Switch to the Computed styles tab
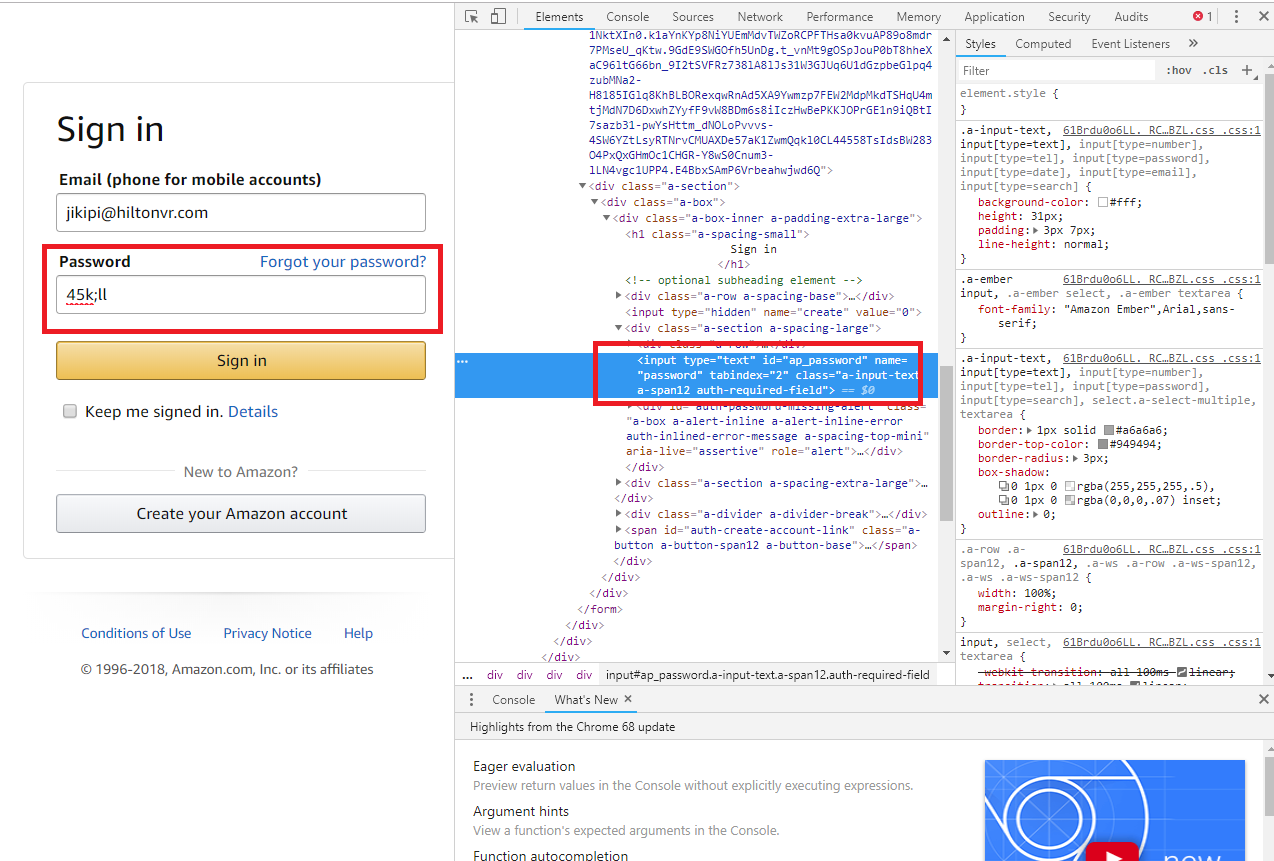This screenshot has height=861, width=1274. click(x=1043, y=43)
